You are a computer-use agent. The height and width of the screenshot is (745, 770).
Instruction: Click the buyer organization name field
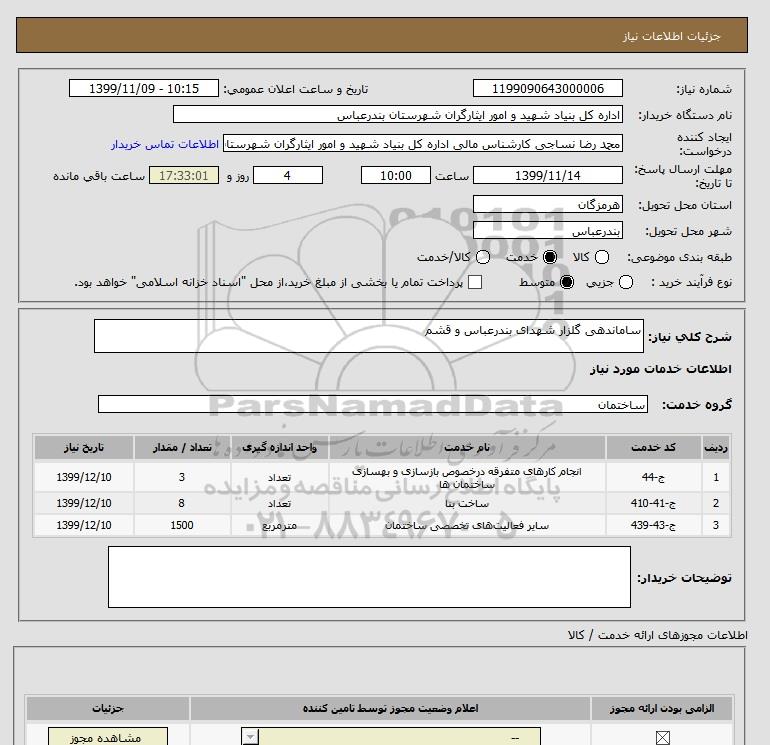pos(398,115)
